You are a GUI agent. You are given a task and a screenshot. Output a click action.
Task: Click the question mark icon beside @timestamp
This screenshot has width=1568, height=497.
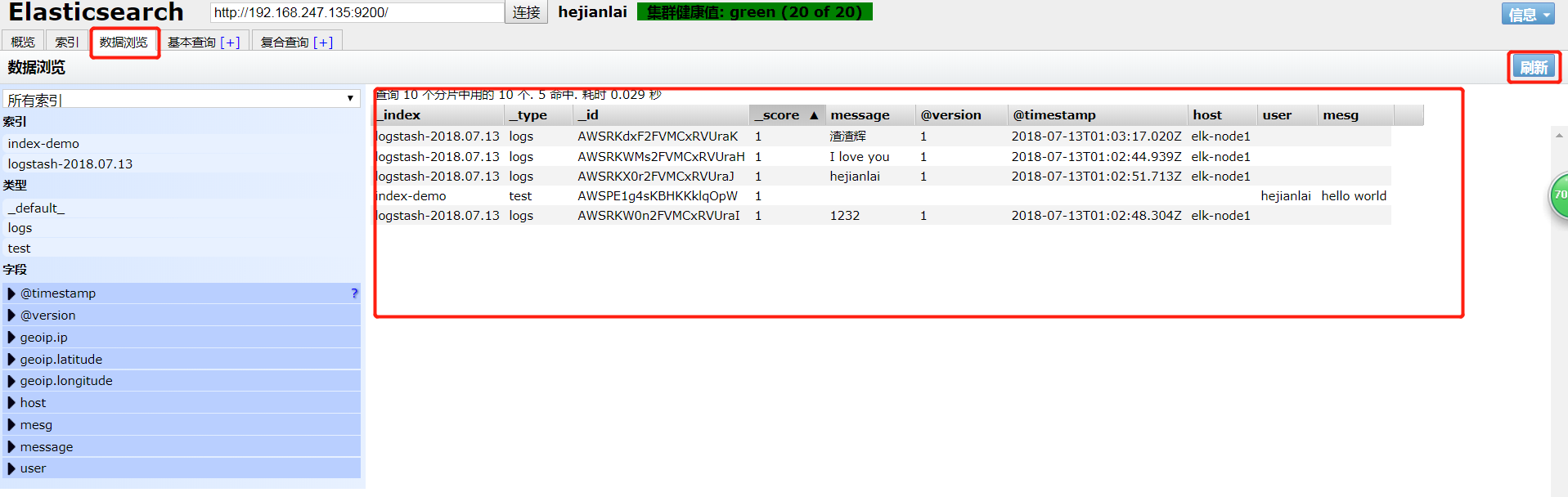click(x=354, y=293)
